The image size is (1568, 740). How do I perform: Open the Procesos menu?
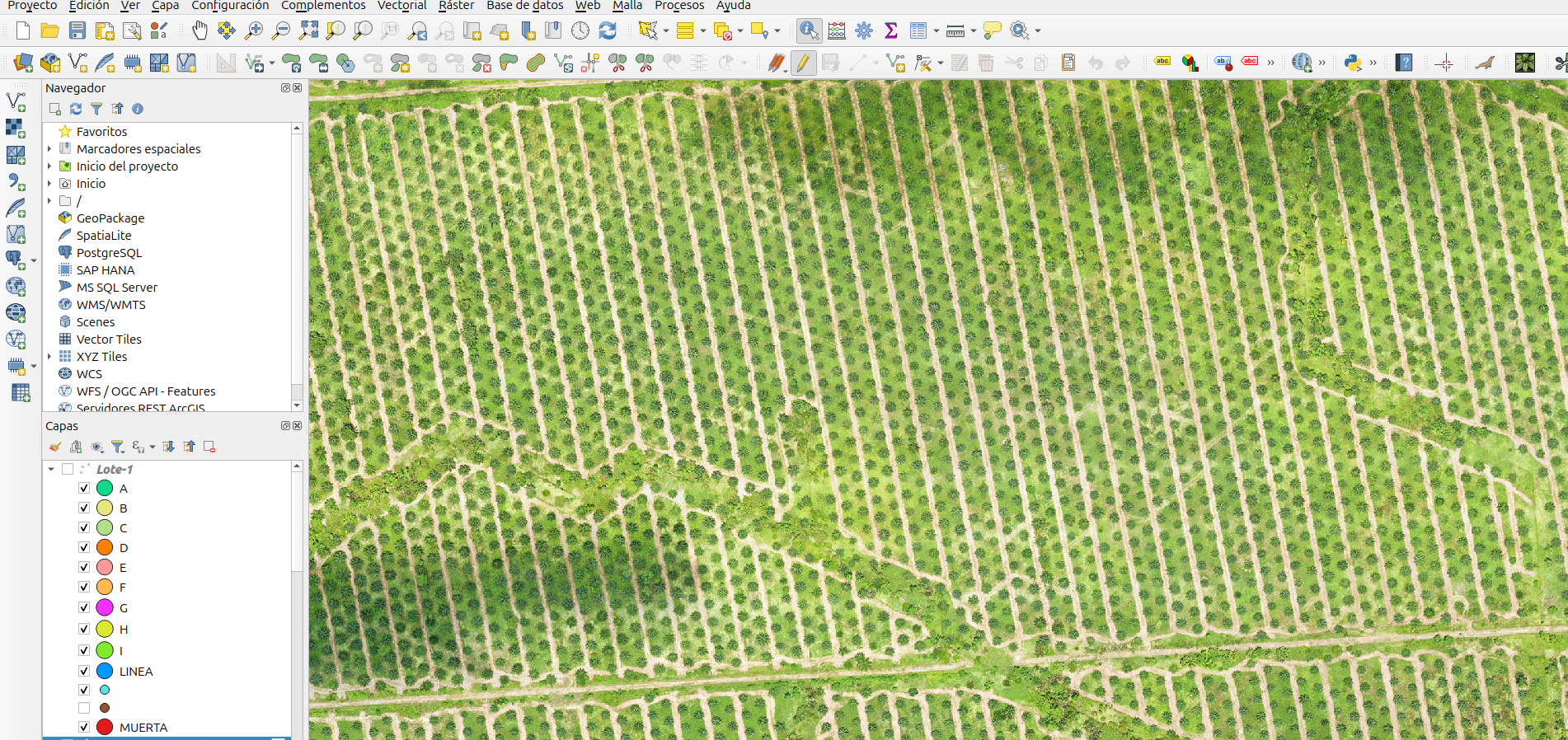pos(679,6)
